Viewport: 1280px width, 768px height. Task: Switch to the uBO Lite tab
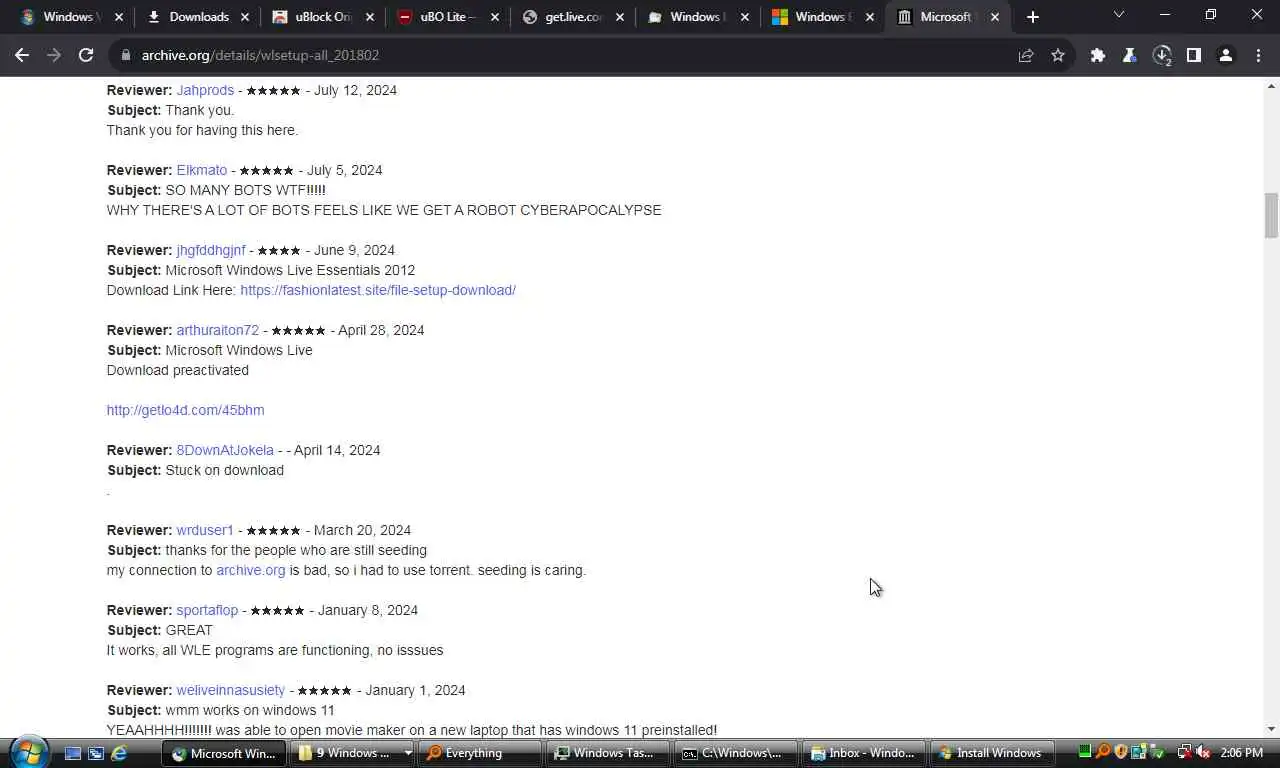pos(447,17)
